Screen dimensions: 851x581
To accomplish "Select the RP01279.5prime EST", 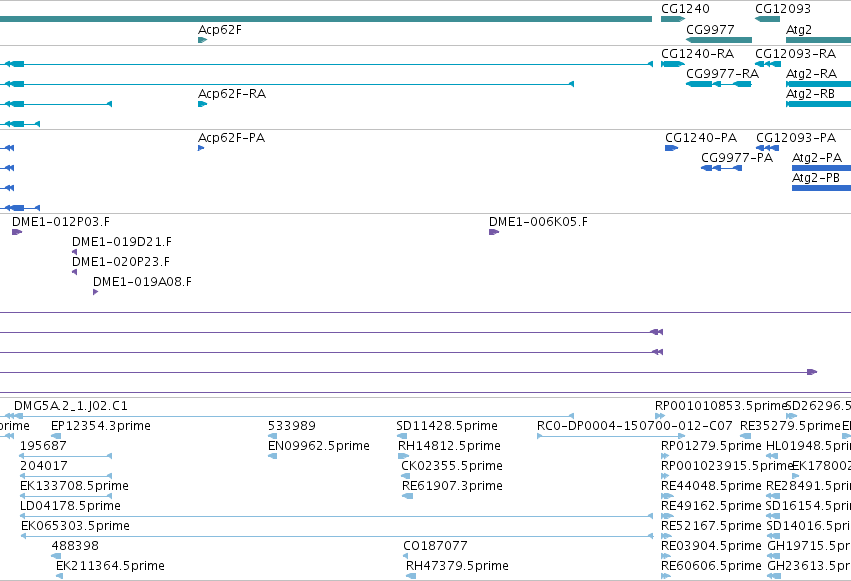I will [x=666, y=456].
